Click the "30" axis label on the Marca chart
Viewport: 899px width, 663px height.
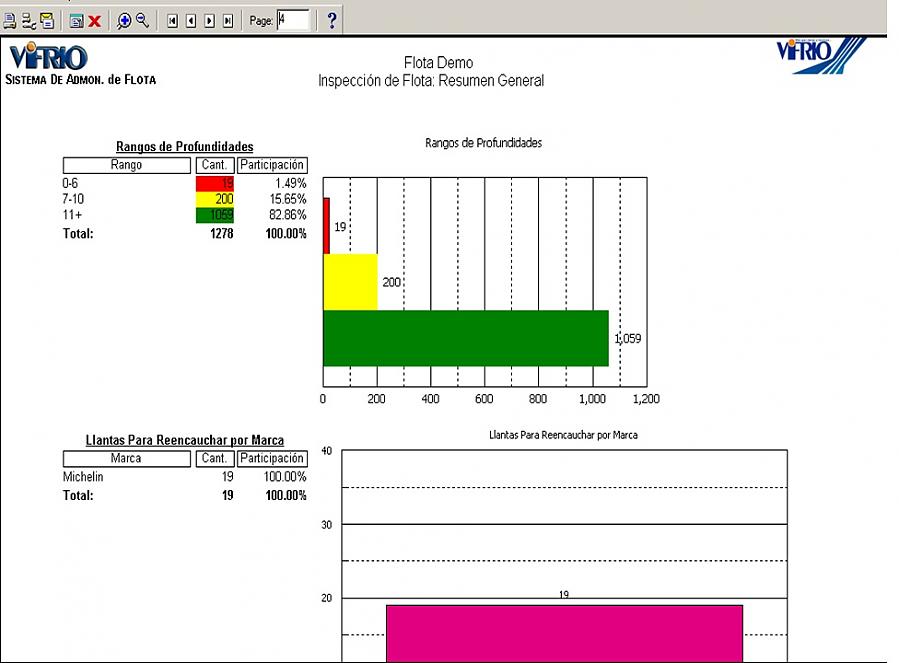tap(326, 525)
